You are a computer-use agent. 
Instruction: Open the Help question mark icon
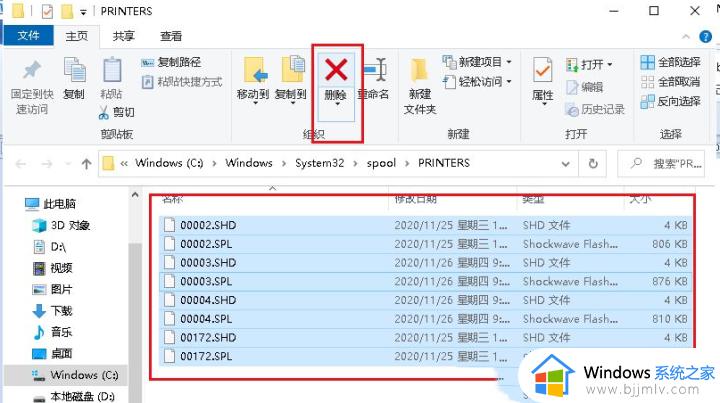[x=705, y=36]
